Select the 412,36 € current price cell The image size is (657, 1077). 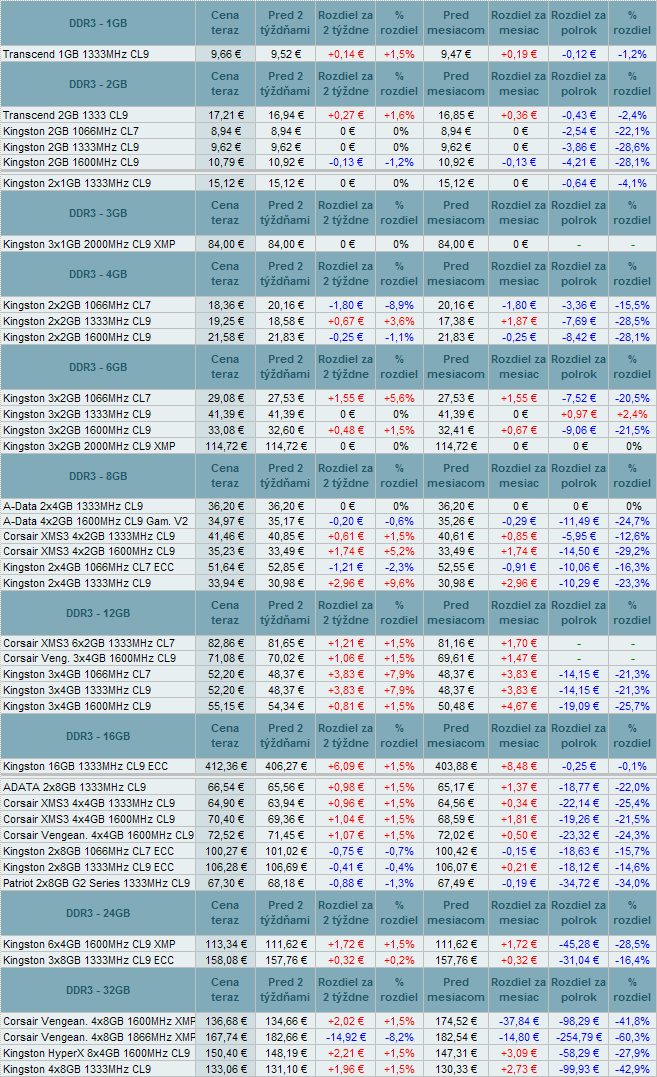225,767
